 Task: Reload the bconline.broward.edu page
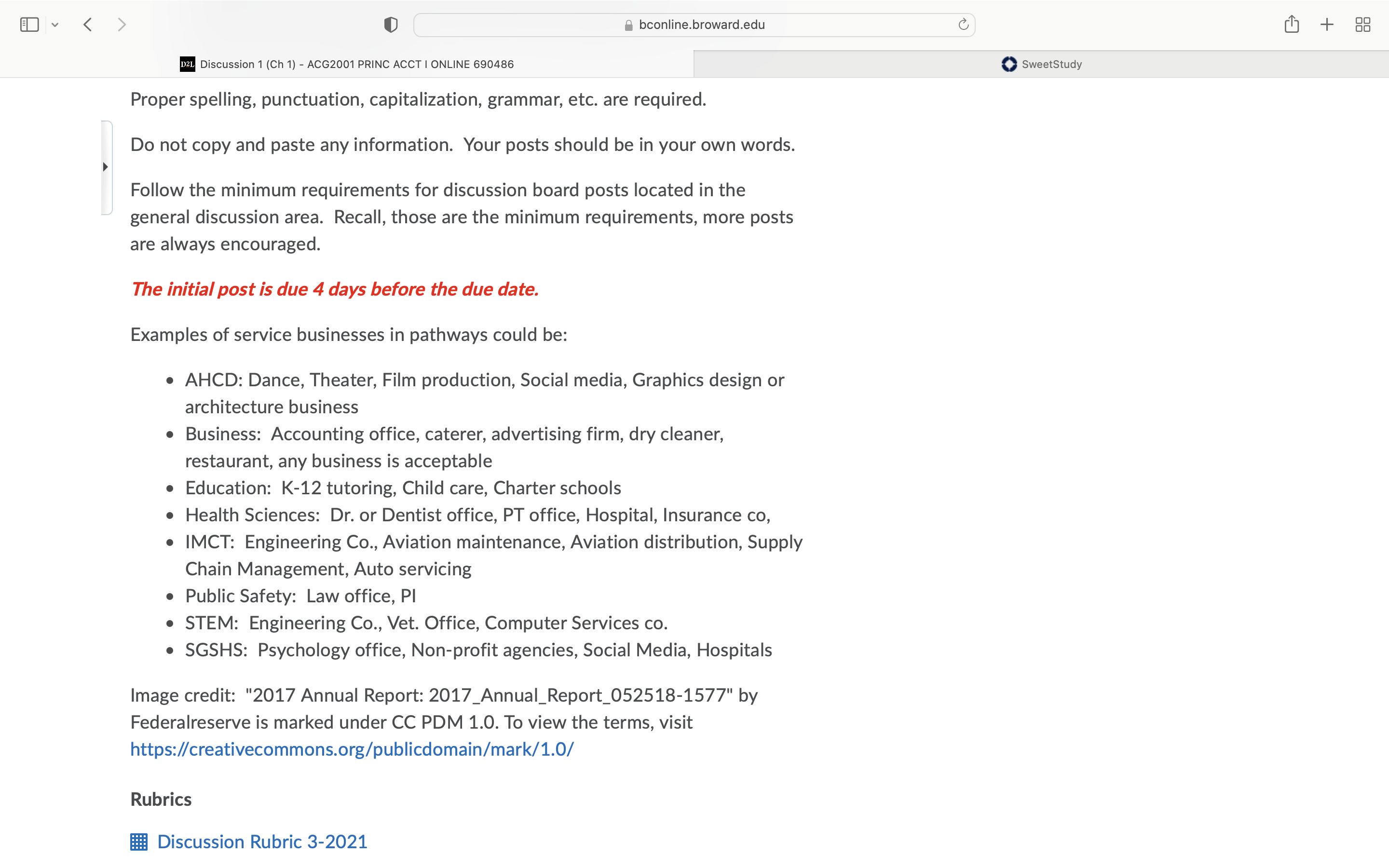point(963,24)
